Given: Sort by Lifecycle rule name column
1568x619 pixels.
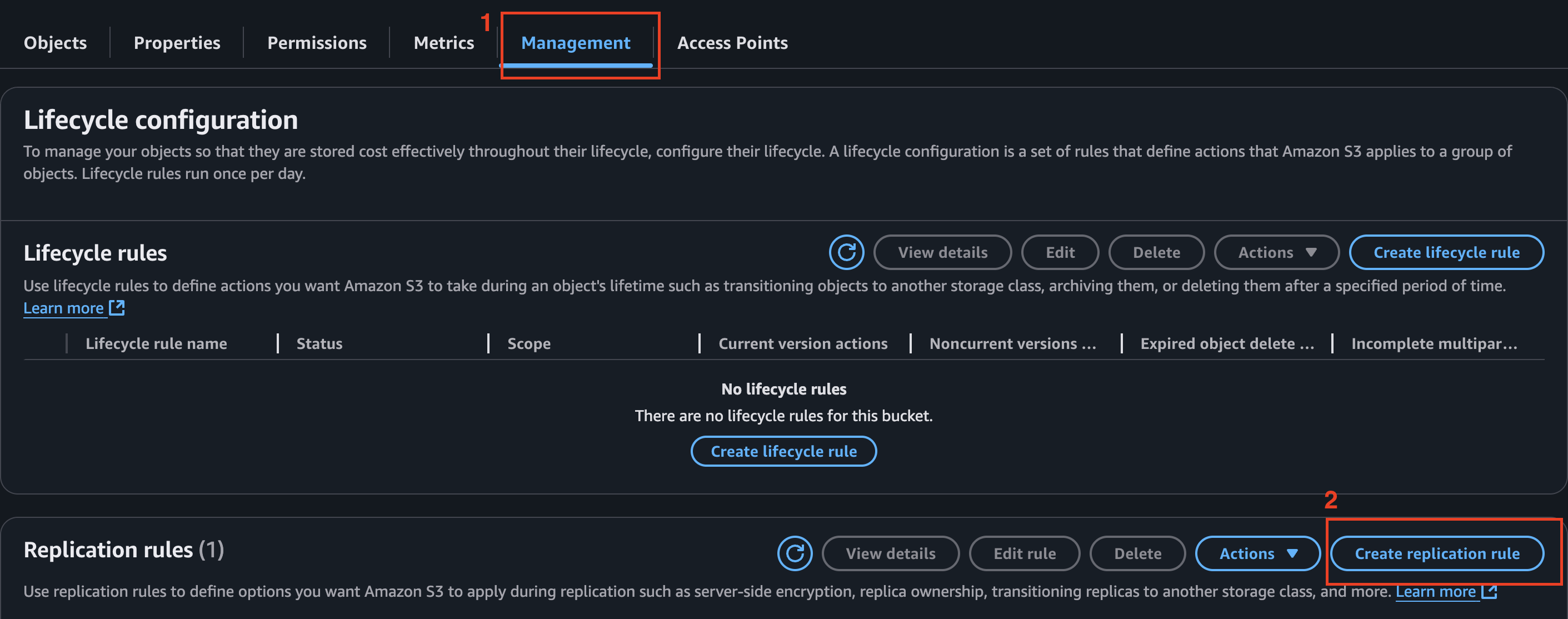Looking at the screenshot, I should [x=156, y=343].
